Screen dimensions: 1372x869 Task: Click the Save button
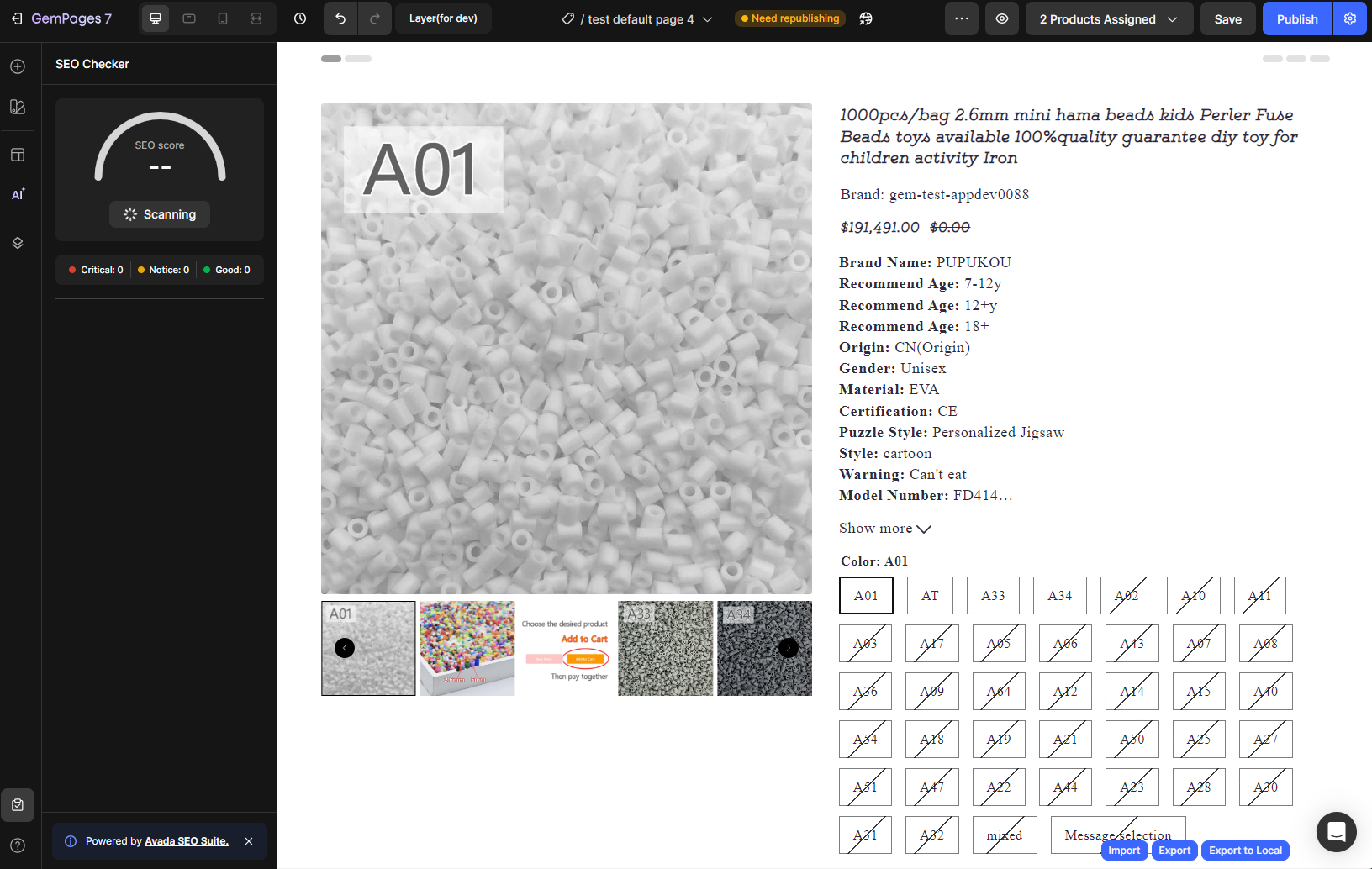pyautogui.click(x=1227, y=18)
